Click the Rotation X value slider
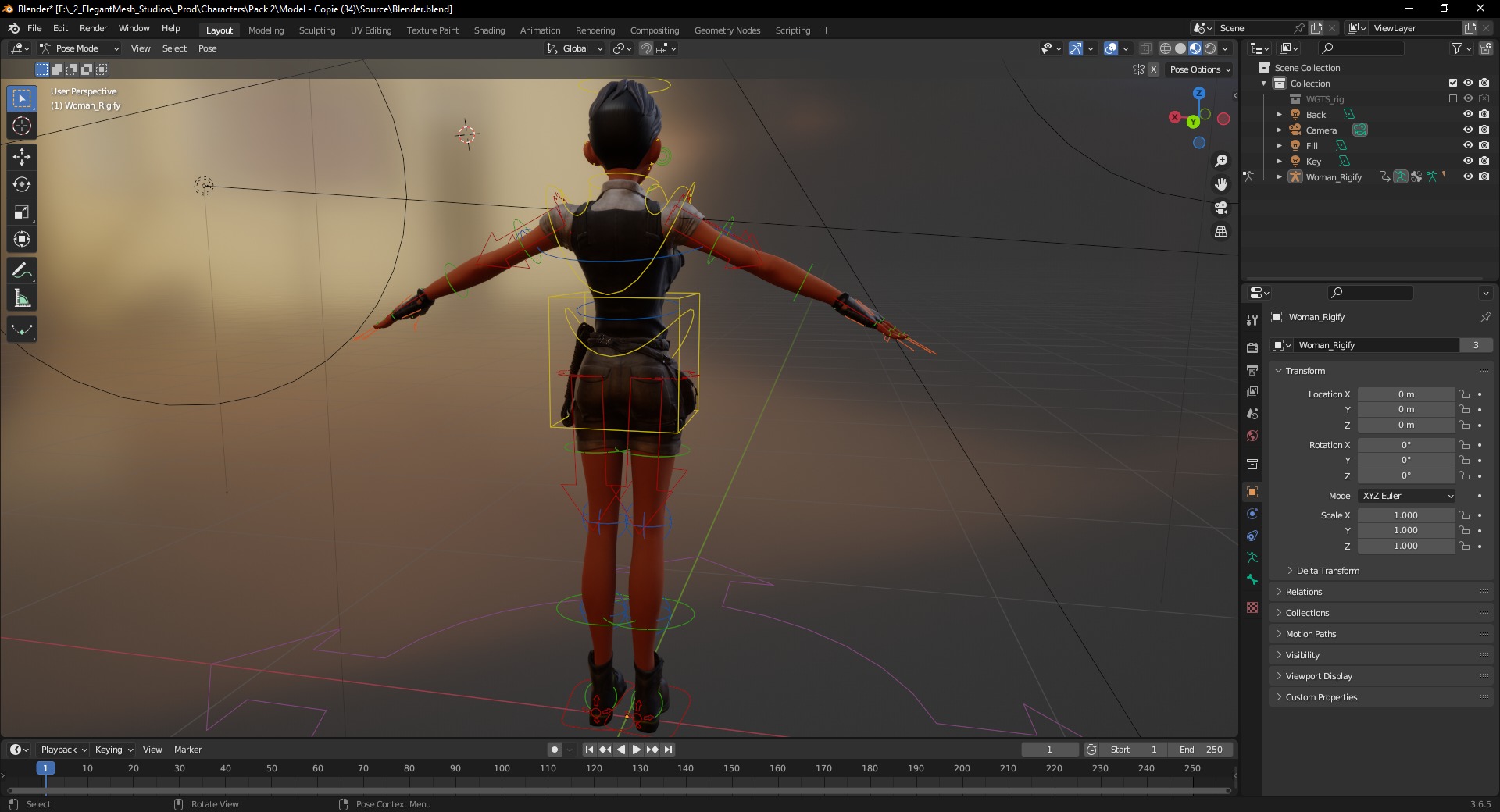The width and height of the screenshot is (1500, 812). click(1405, 445)
